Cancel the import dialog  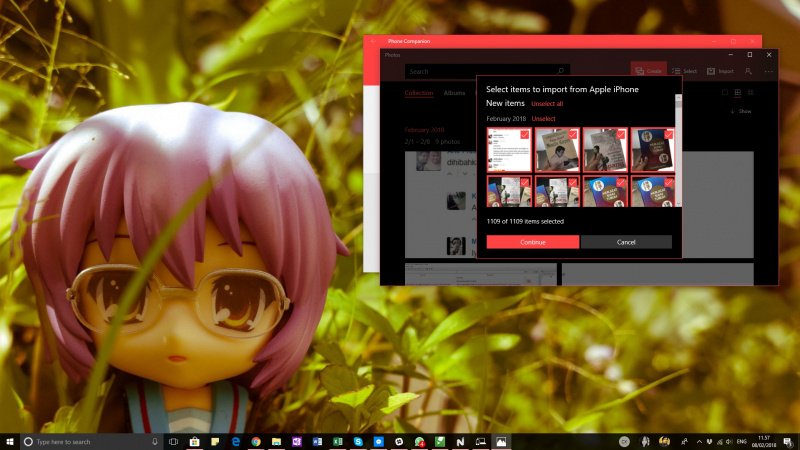[626, 242]
